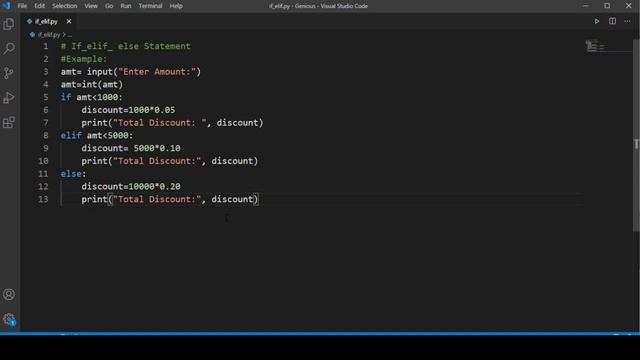Click the string "Enter Amount:"

[x=157, y=72]
